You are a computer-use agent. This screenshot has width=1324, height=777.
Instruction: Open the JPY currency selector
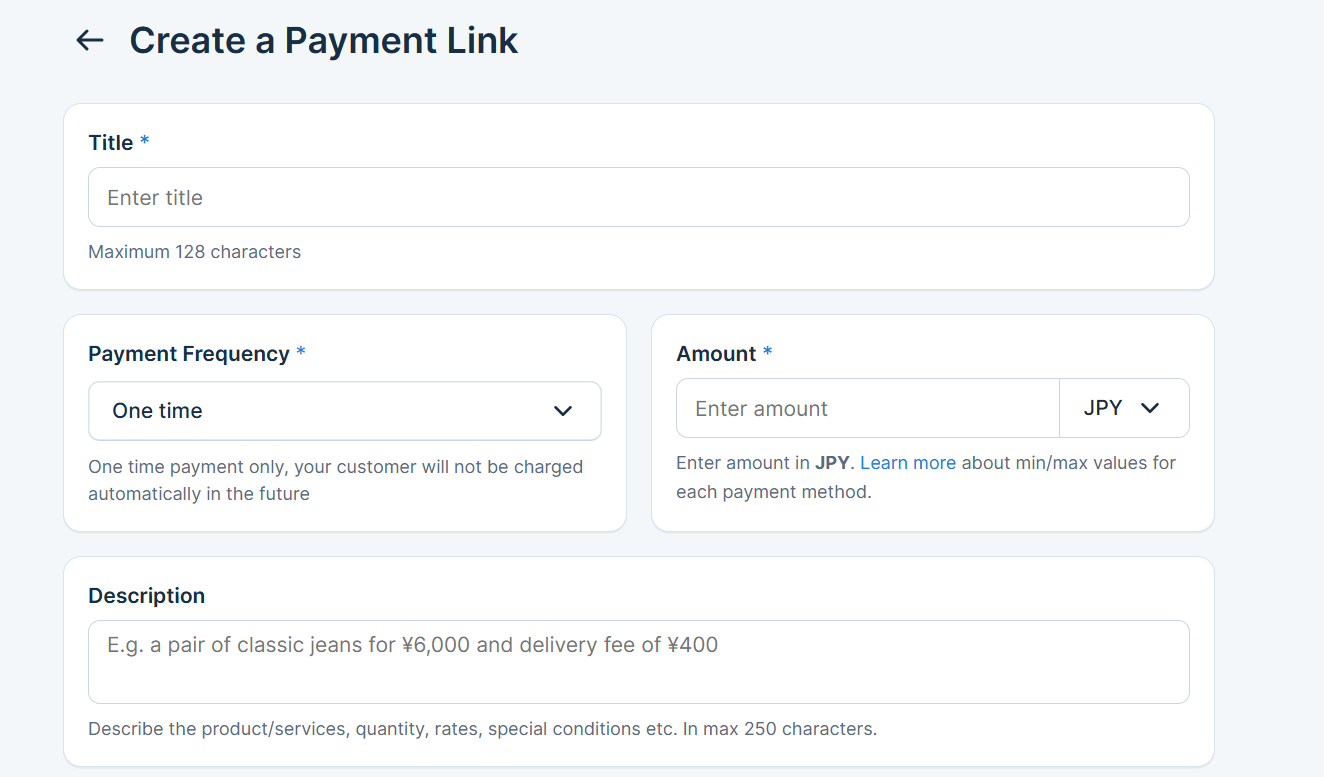1123,408
